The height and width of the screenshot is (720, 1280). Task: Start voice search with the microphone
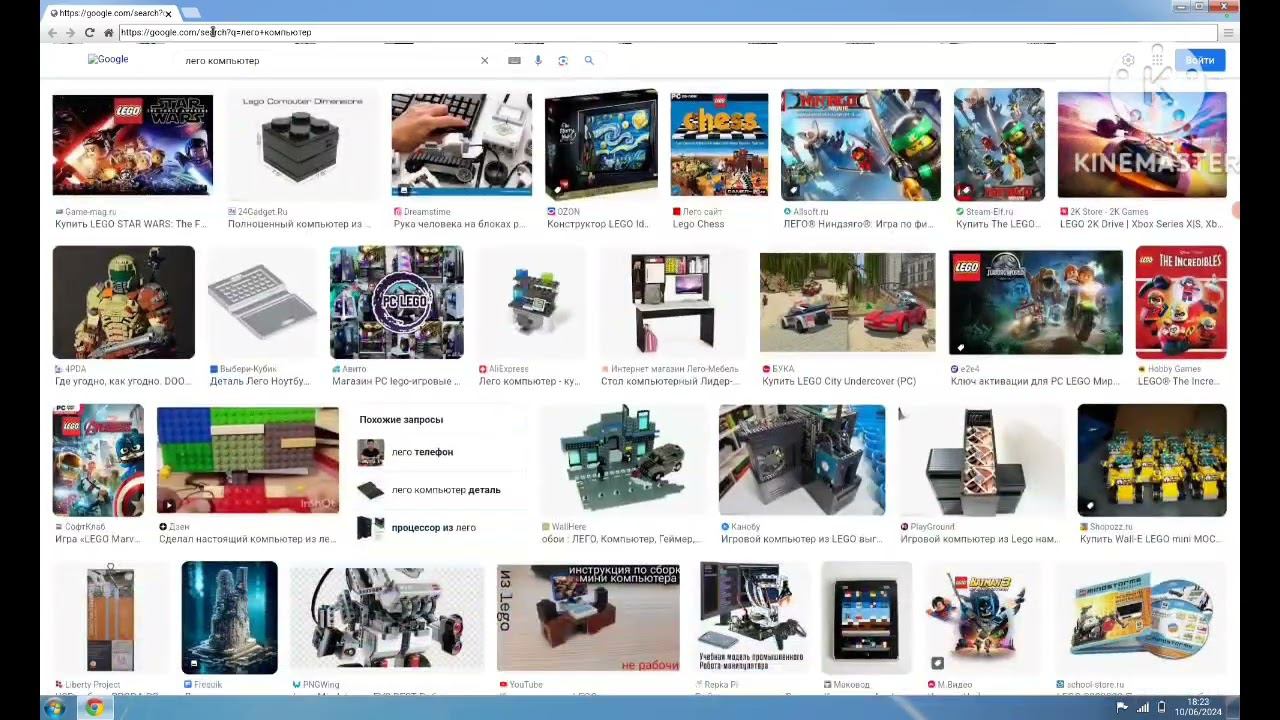click(x=538, y=61)
